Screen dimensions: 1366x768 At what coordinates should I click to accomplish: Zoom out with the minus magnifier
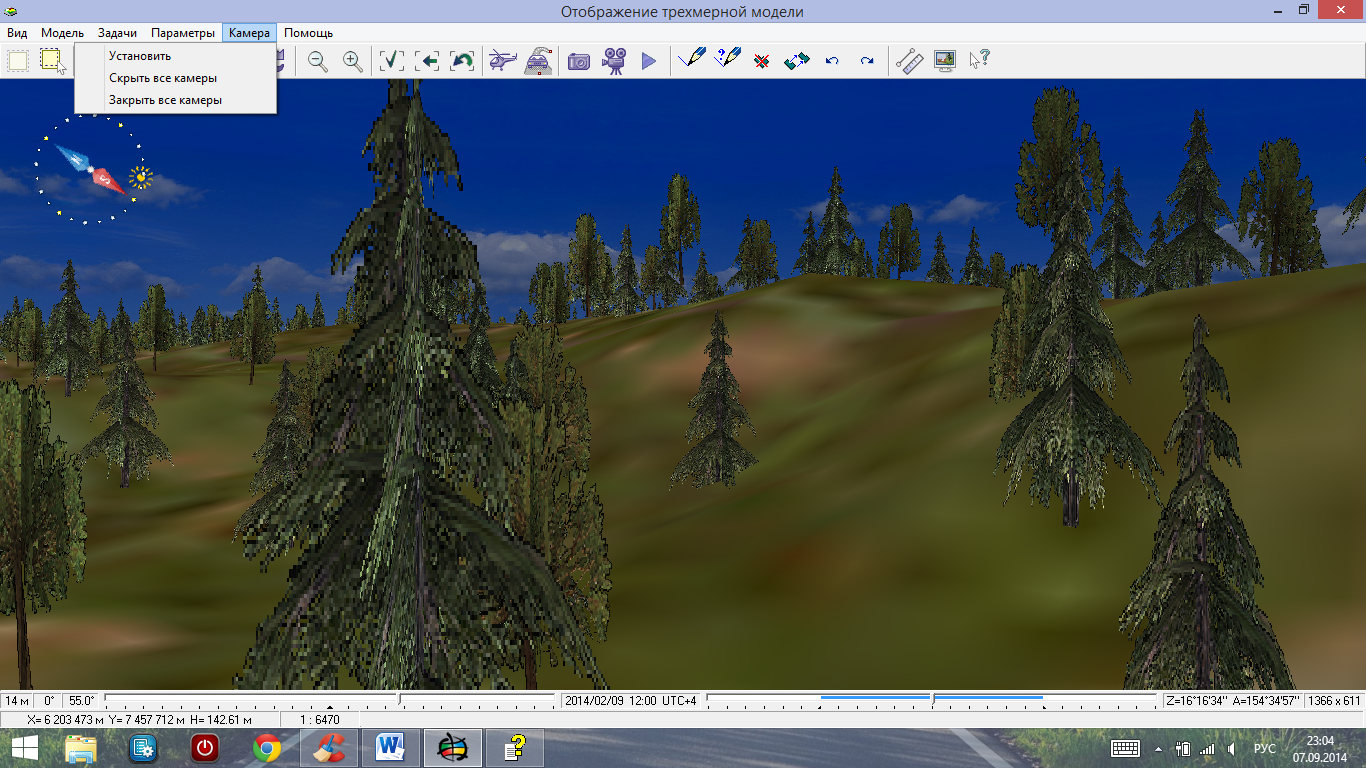[x=318, y=60]
